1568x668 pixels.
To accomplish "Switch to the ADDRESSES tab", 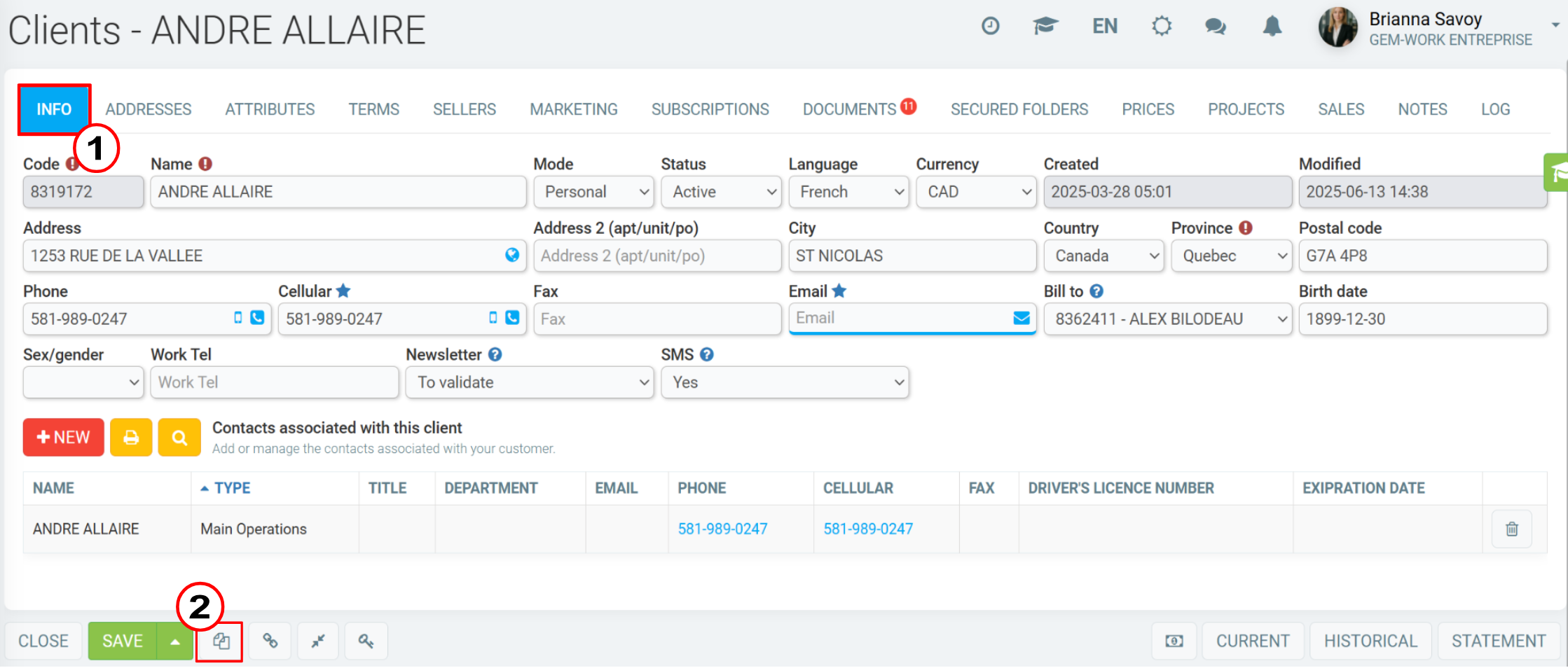I will click(149, 109).
